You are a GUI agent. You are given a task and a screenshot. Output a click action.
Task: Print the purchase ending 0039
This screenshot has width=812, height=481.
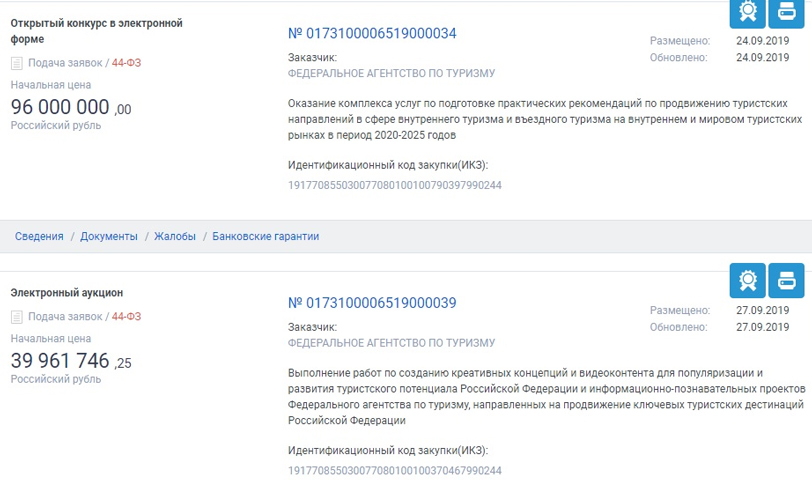[786, 280]
